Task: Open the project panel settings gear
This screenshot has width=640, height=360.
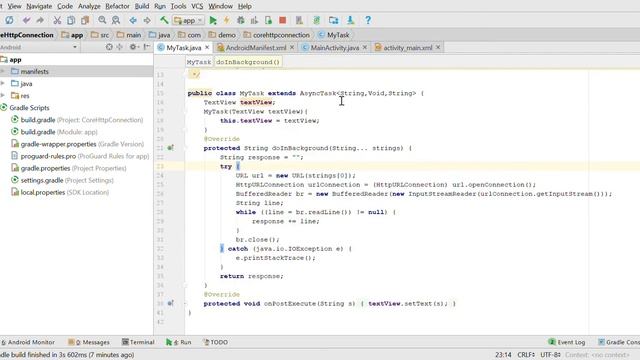Action: [133, 47]
